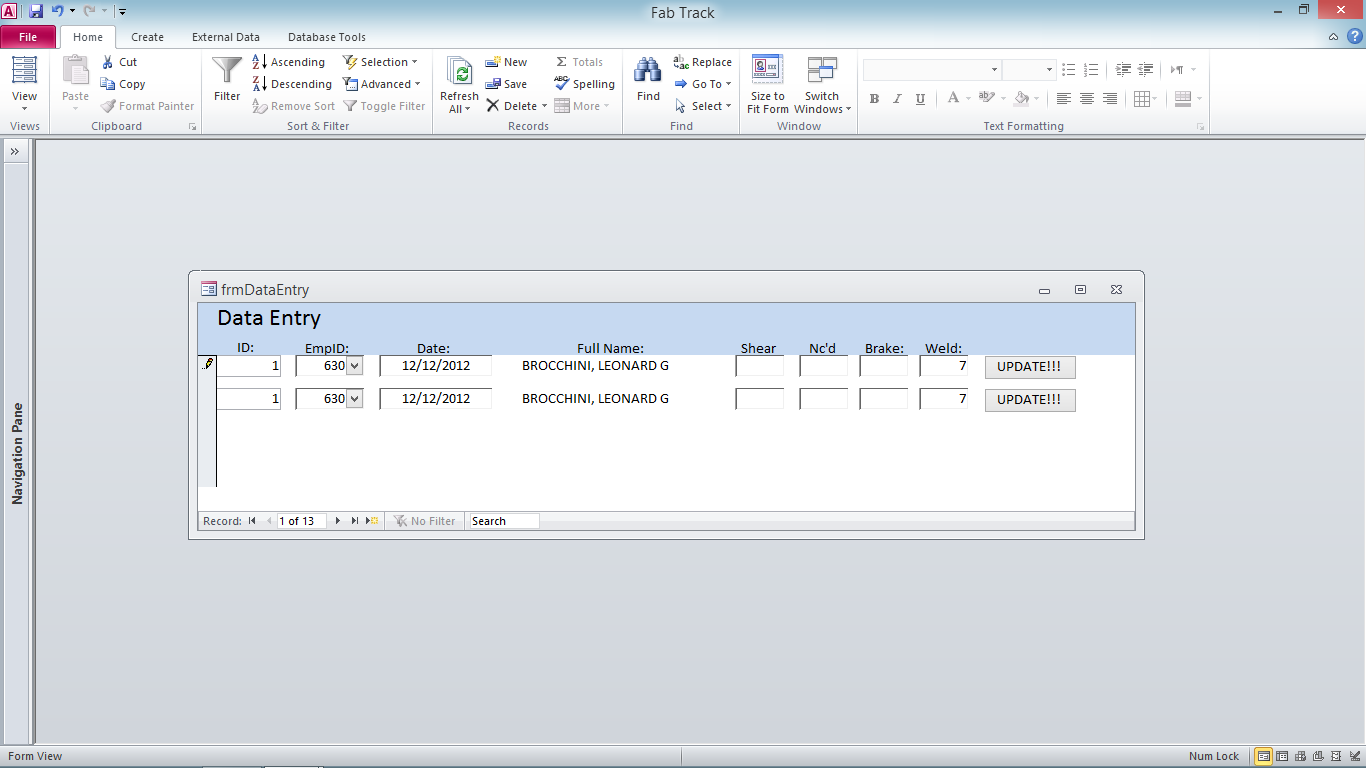Switch to the Database Tools tab
The image size is (1366, 768).
coord(327,37)
